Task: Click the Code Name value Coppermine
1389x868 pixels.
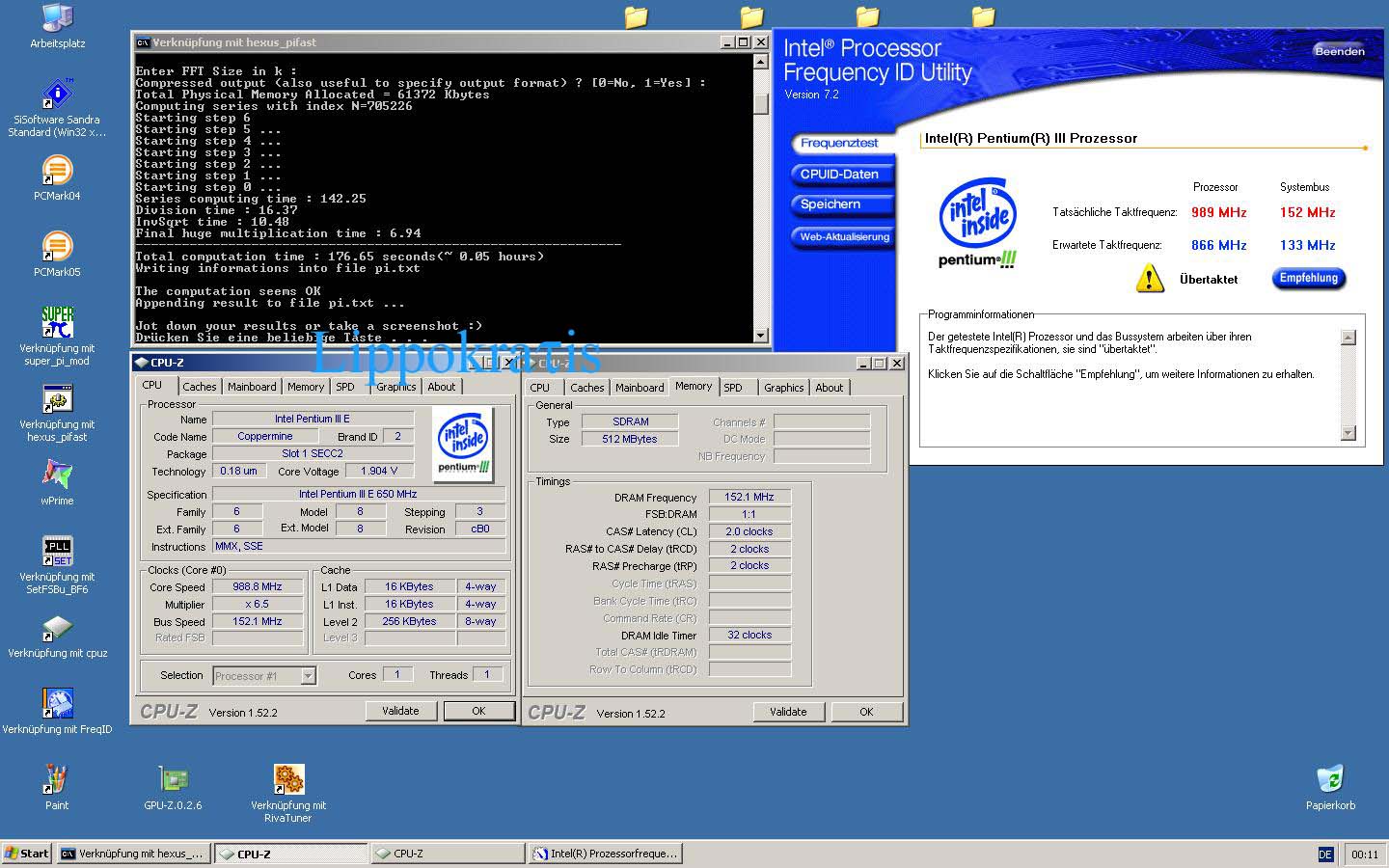Action: (x=265, y=436)
